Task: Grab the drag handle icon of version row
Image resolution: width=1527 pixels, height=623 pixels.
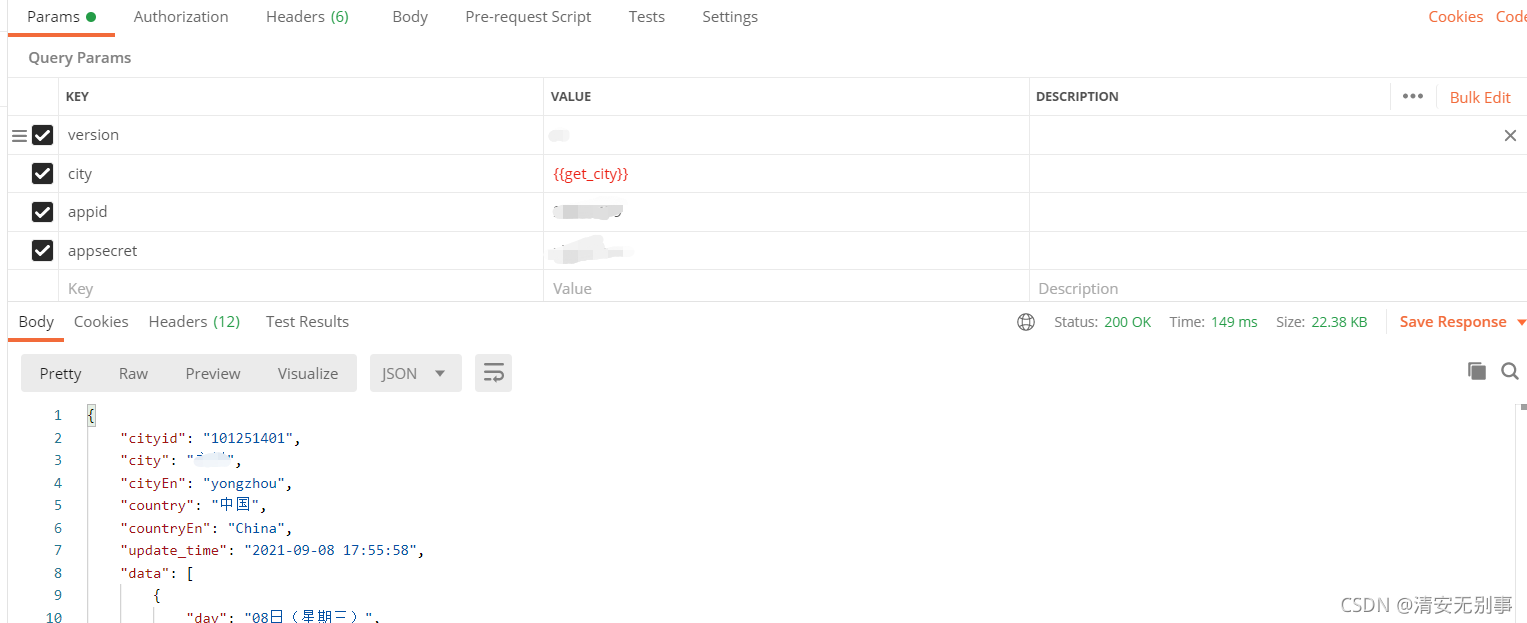Action: (19, 135)
